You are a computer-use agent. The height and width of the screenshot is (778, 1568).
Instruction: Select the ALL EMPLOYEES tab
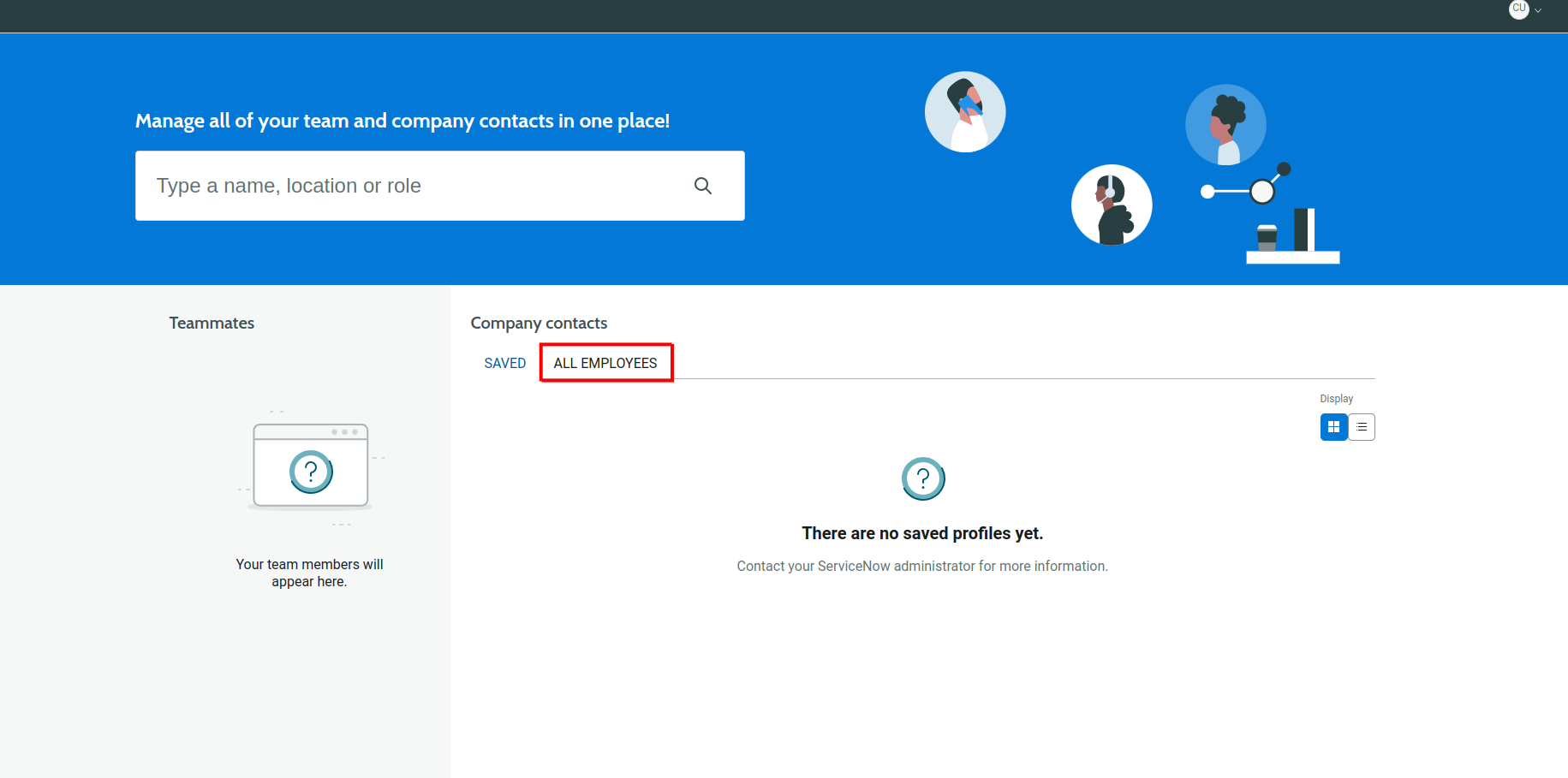click(605, 363)
